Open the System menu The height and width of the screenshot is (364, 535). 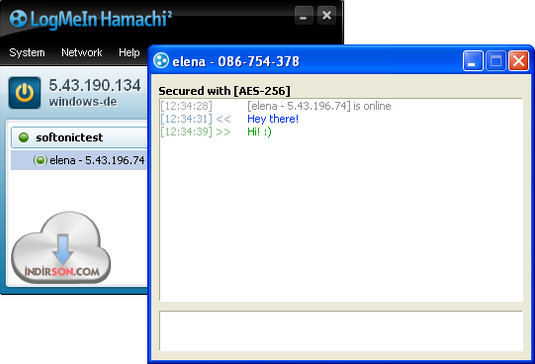pos(27,53)
